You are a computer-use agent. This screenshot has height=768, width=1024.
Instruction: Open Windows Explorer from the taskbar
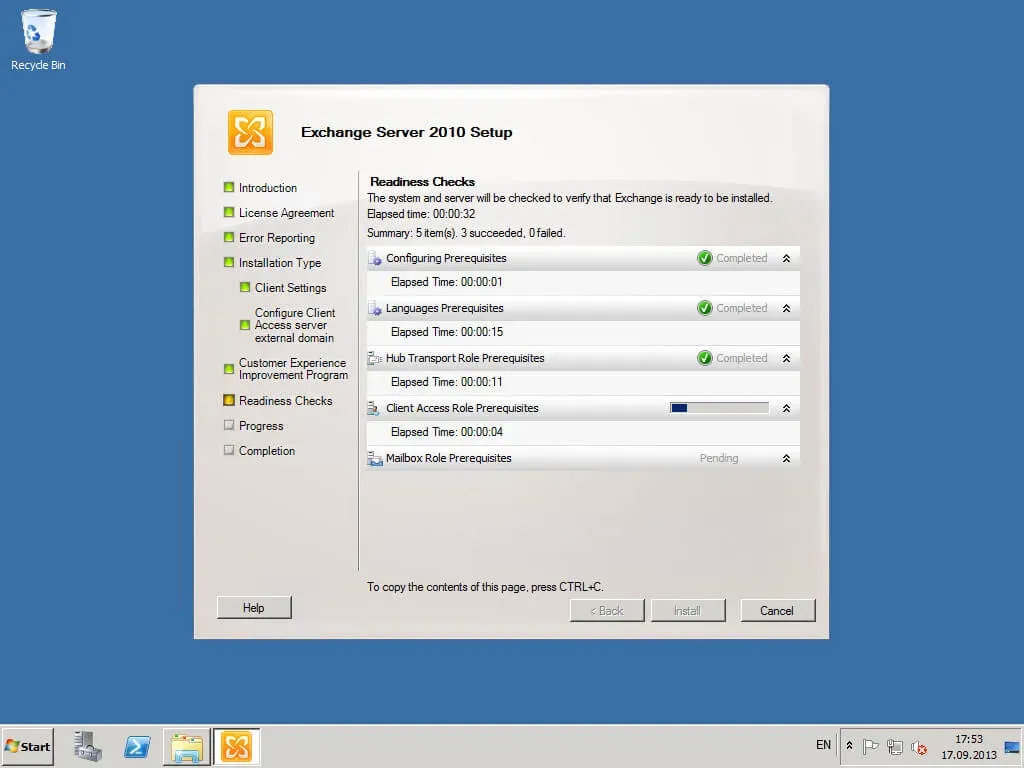pyautogui.click(x=187, y=747)
